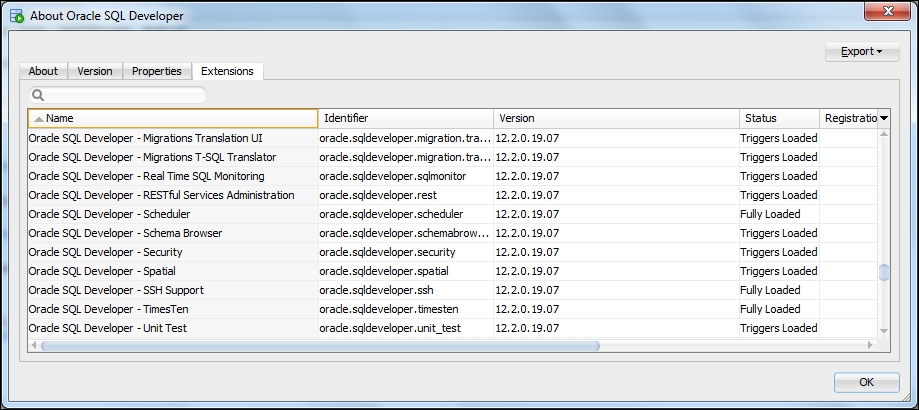Screen dimensions: 919x410
Task: Click the horizontal scrollbar left arrow
Action: [34, 346]
